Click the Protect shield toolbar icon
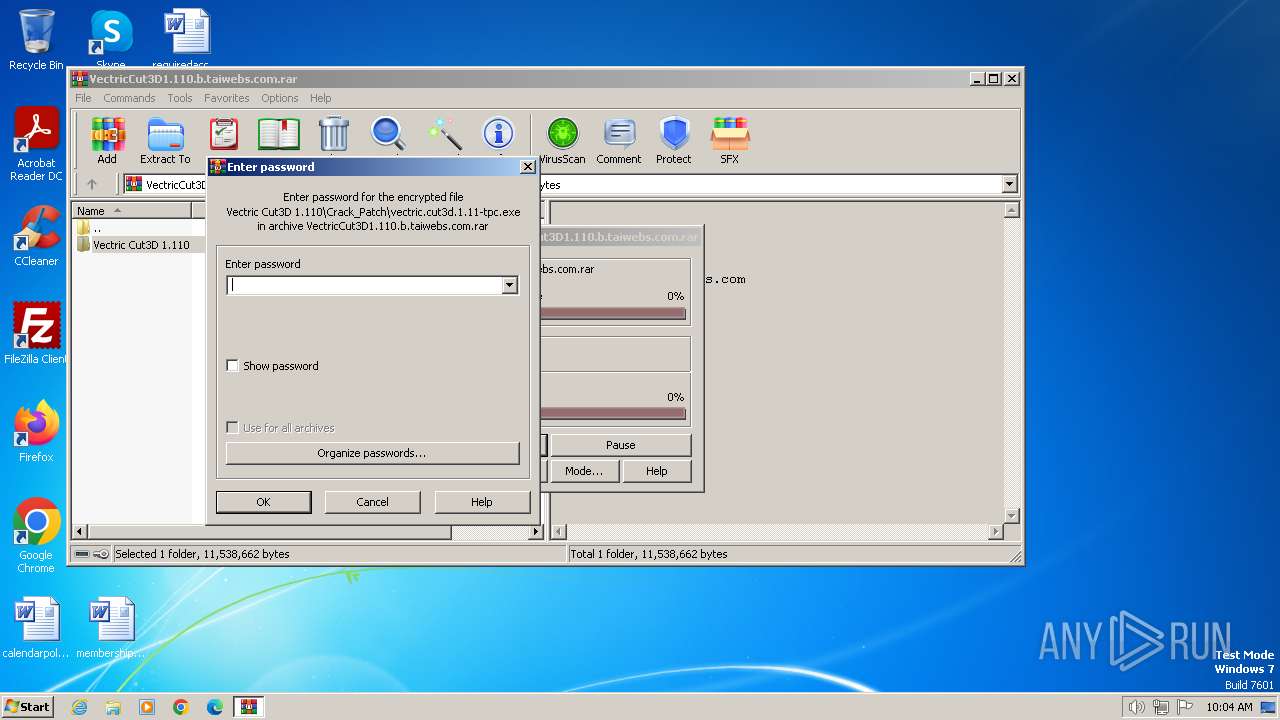Viewport: 1280px width, 720px height. [674, 140]
